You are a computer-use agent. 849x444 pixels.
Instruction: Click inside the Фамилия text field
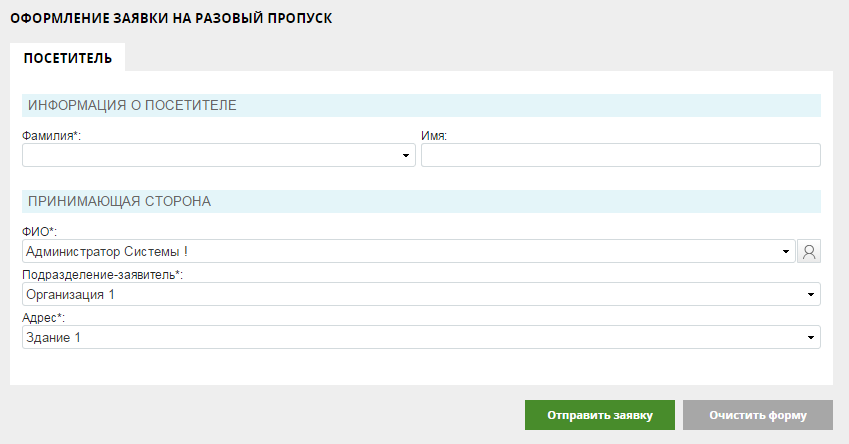(210, 155)
